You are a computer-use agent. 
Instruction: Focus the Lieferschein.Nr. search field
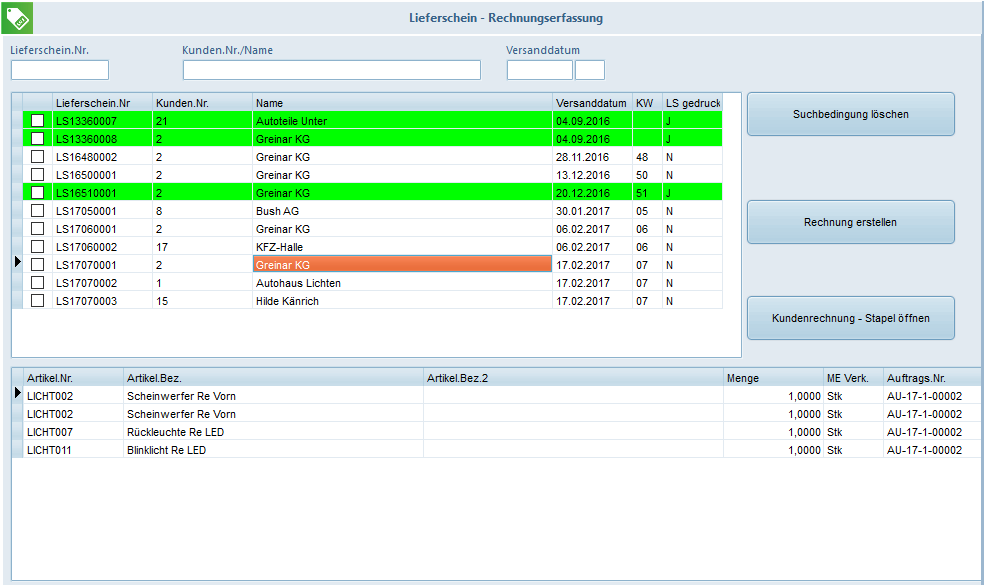pos(60,70)
